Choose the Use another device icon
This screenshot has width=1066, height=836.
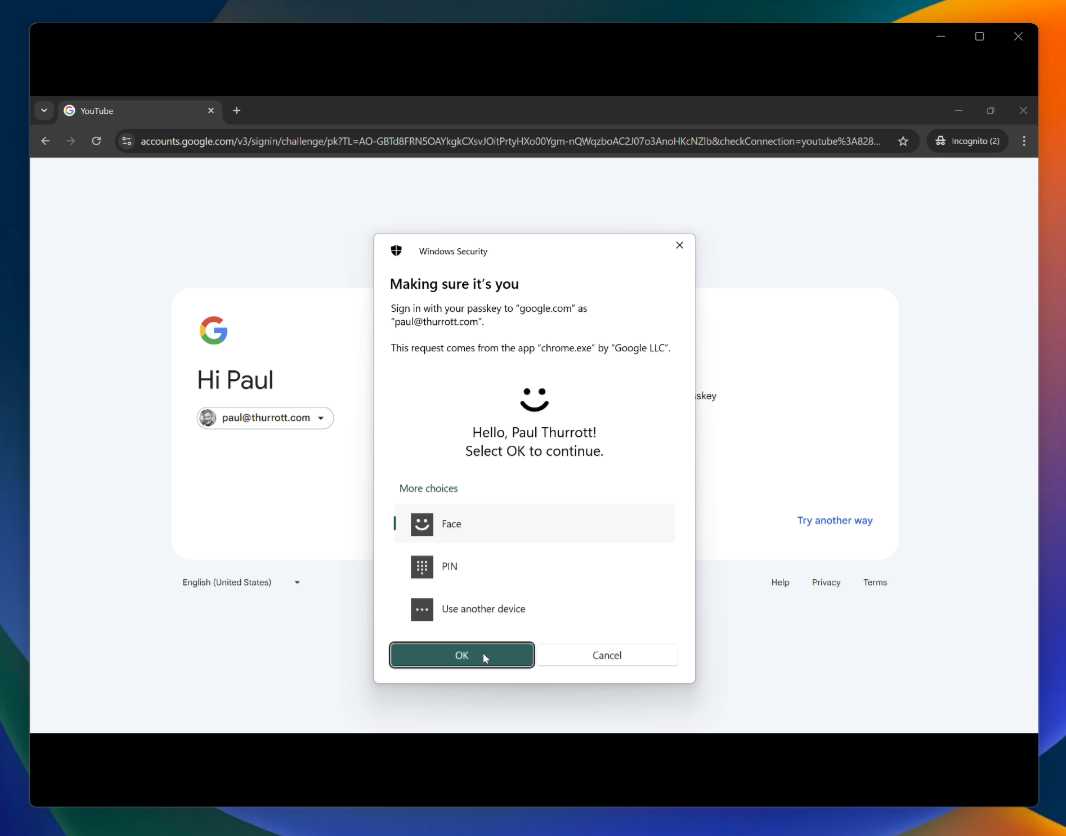coord(422,609)
